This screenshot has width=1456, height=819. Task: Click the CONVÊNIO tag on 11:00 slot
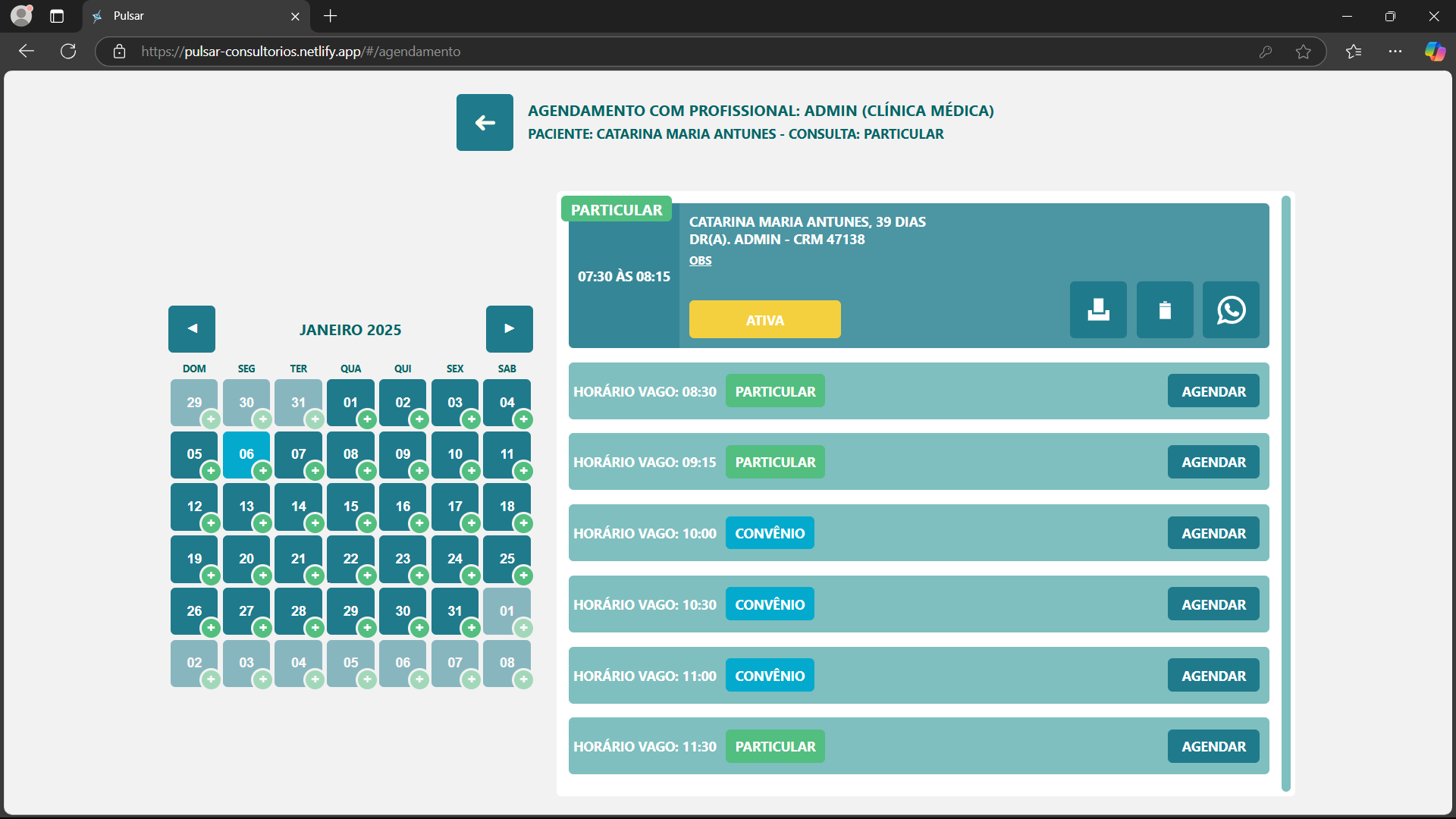pos(770,676)
